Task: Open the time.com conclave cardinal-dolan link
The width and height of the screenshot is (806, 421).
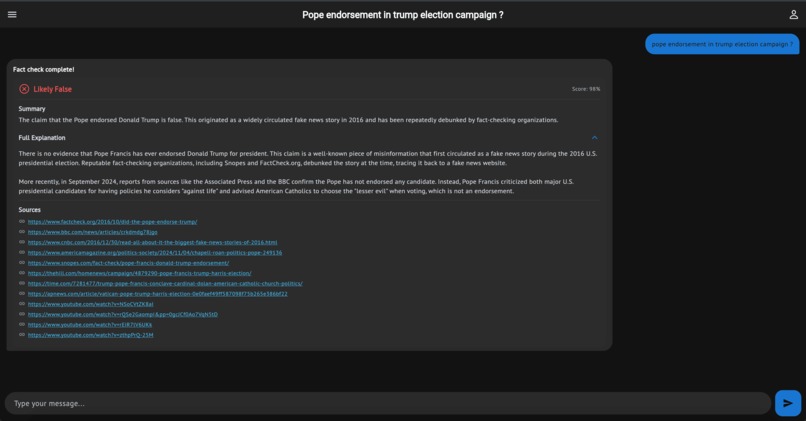Action: coord(165,284)
